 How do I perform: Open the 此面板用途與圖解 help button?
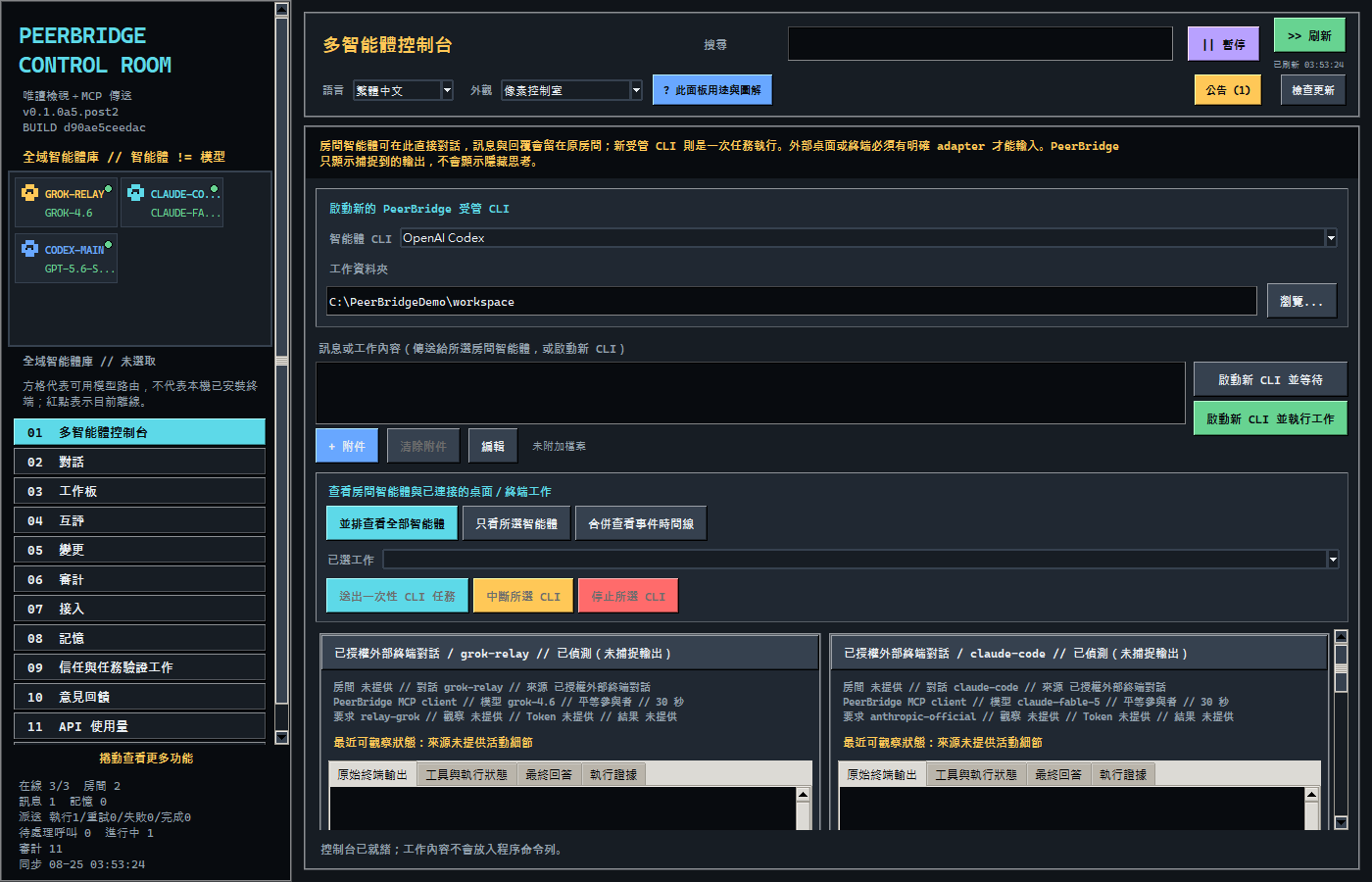(712, 90)
